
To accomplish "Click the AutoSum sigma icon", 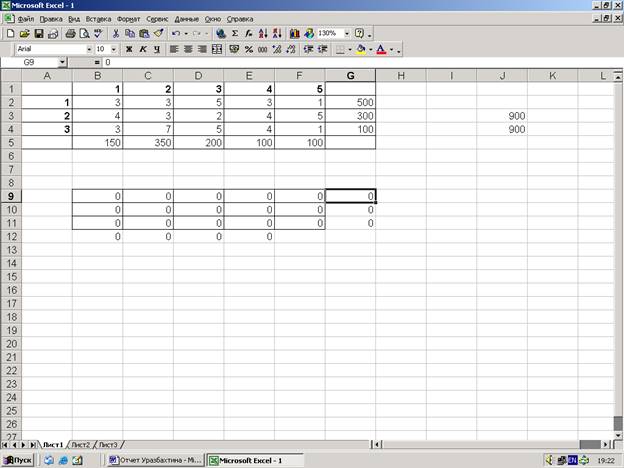I will coord(235,34).
